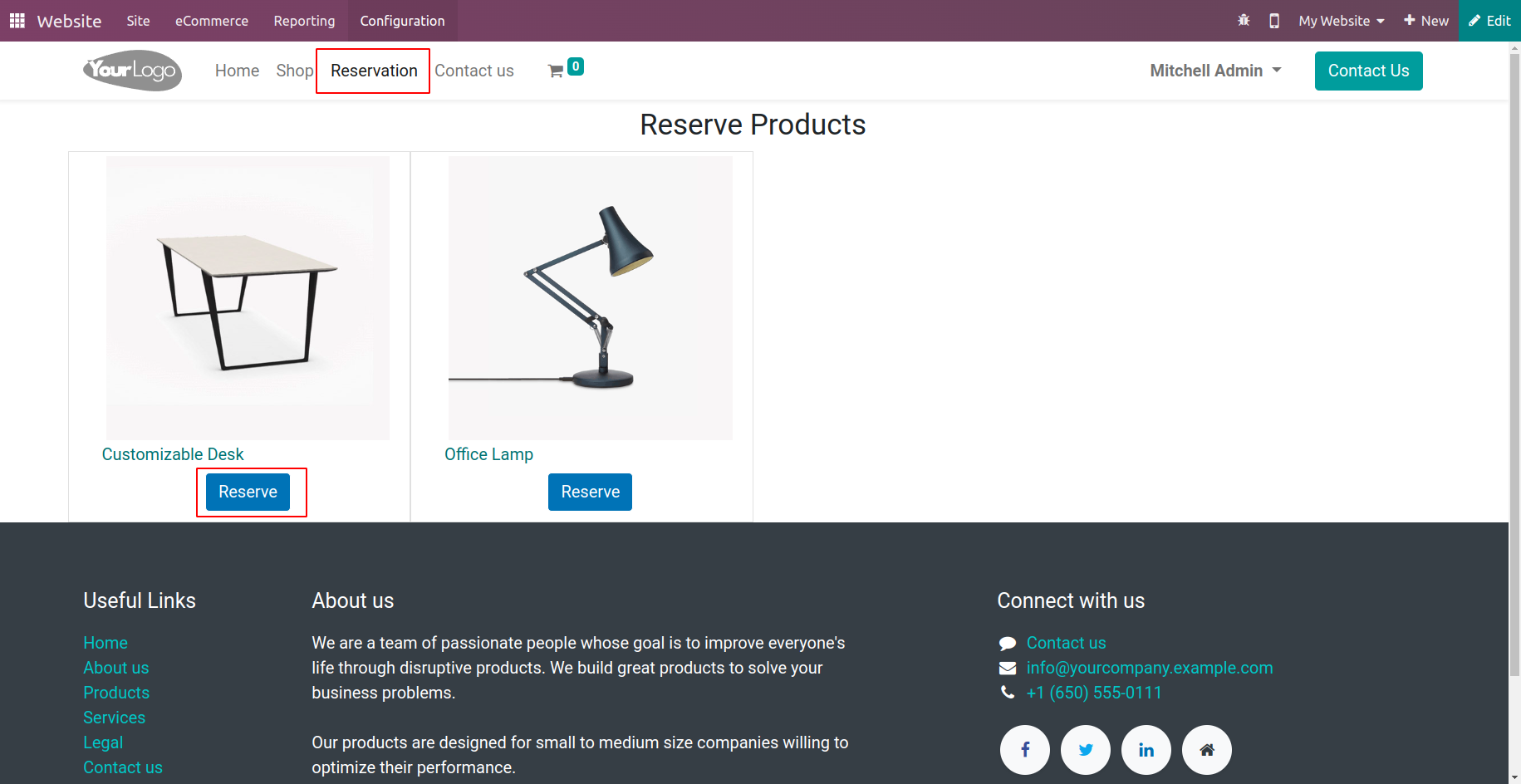This screenshot has width=1521, height=784.
Task: Open the Reporting menu
Action: (x=304, y=21)
